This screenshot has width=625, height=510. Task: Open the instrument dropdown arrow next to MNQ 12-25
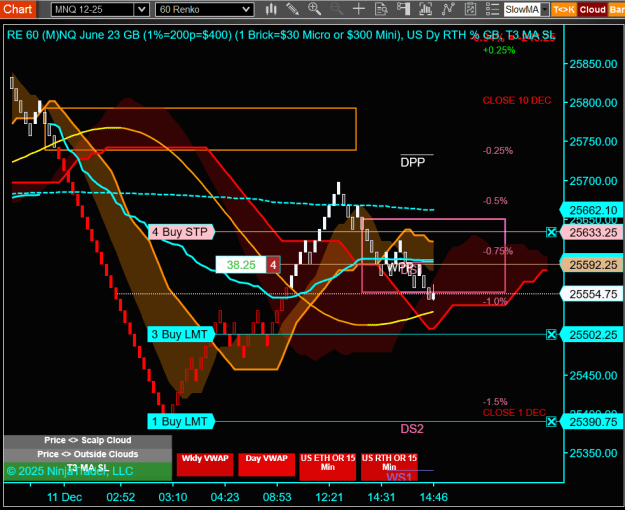coord(142,10)
